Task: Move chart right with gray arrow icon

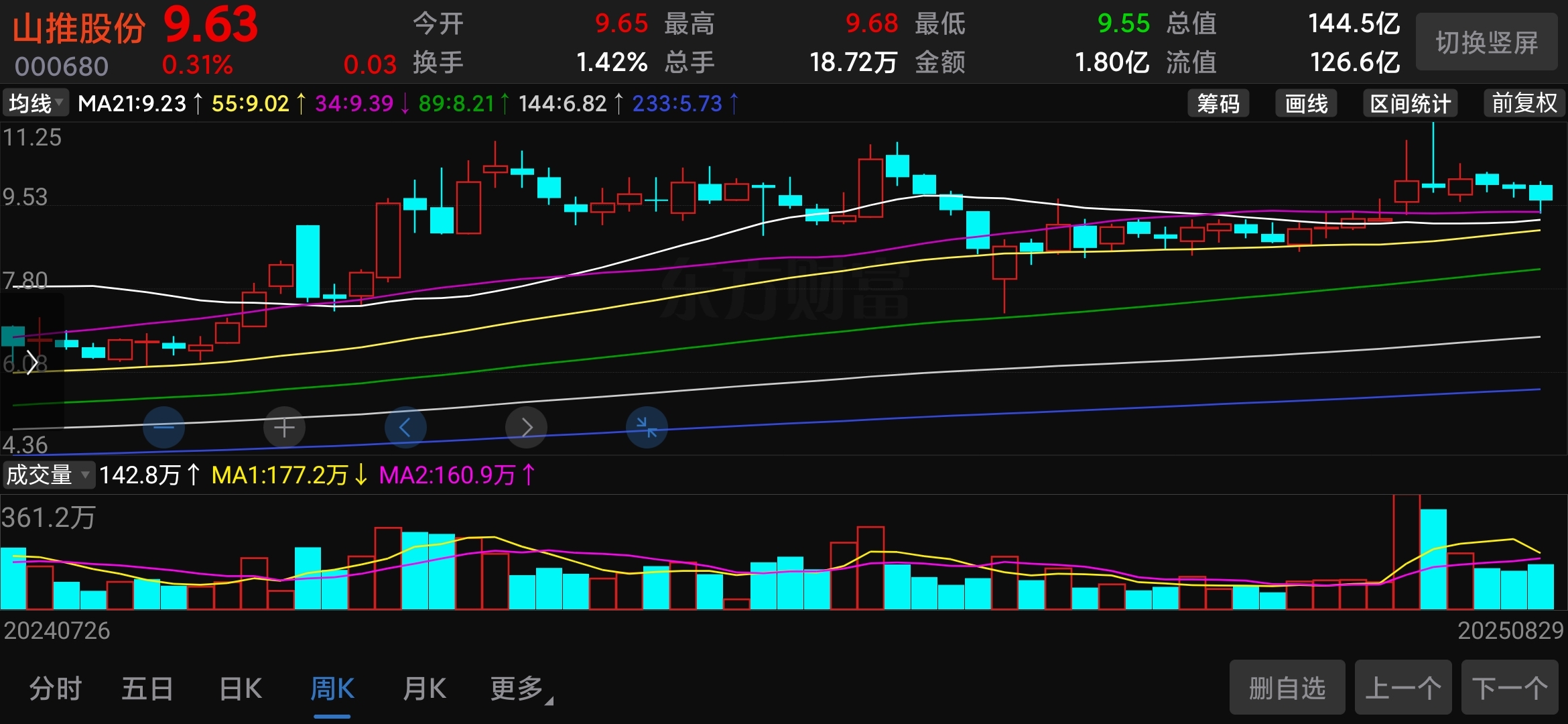Action: 526,427
